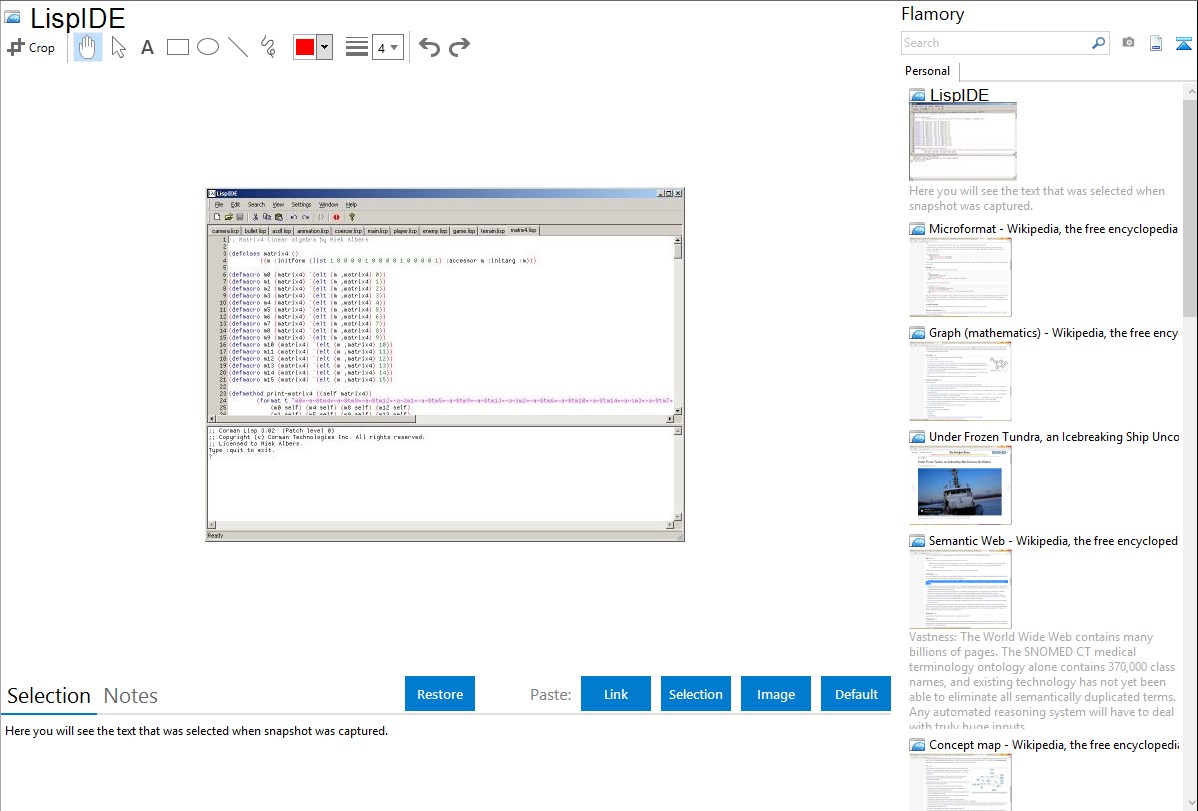
Task: Click inside the Flamory search field
Action: pos(995,43)
